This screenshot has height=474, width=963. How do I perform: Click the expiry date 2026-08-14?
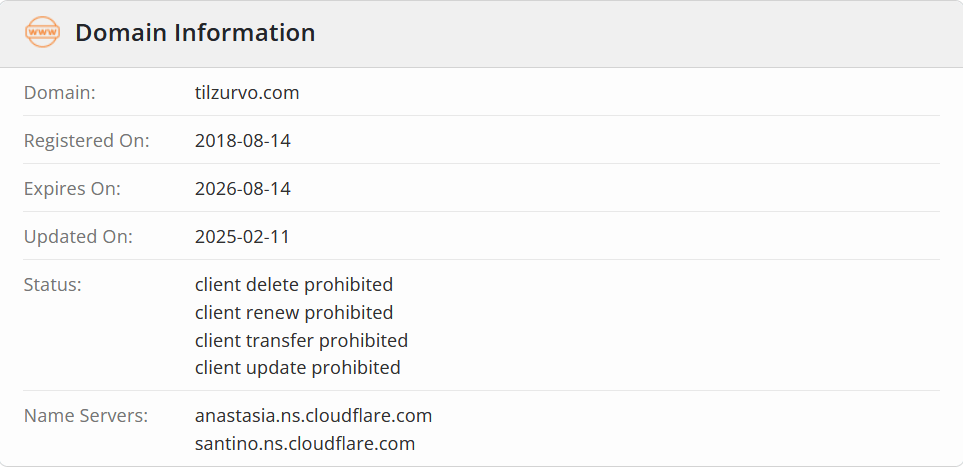[x=243, y=188]
